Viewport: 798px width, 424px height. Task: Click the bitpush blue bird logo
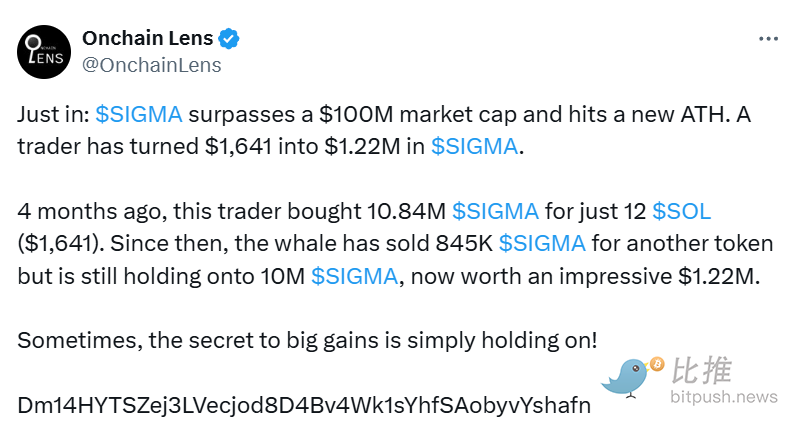pos(627,380)
